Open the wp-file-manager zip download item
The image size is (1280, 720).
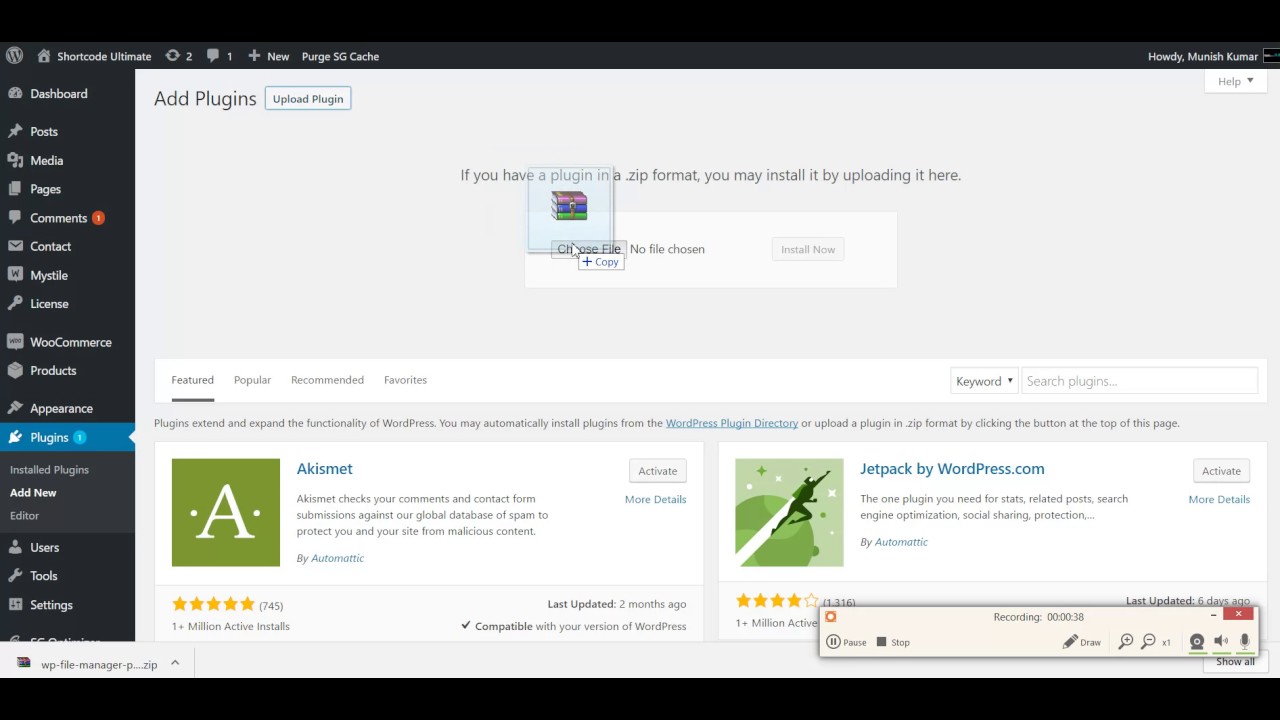click(87, 663)
